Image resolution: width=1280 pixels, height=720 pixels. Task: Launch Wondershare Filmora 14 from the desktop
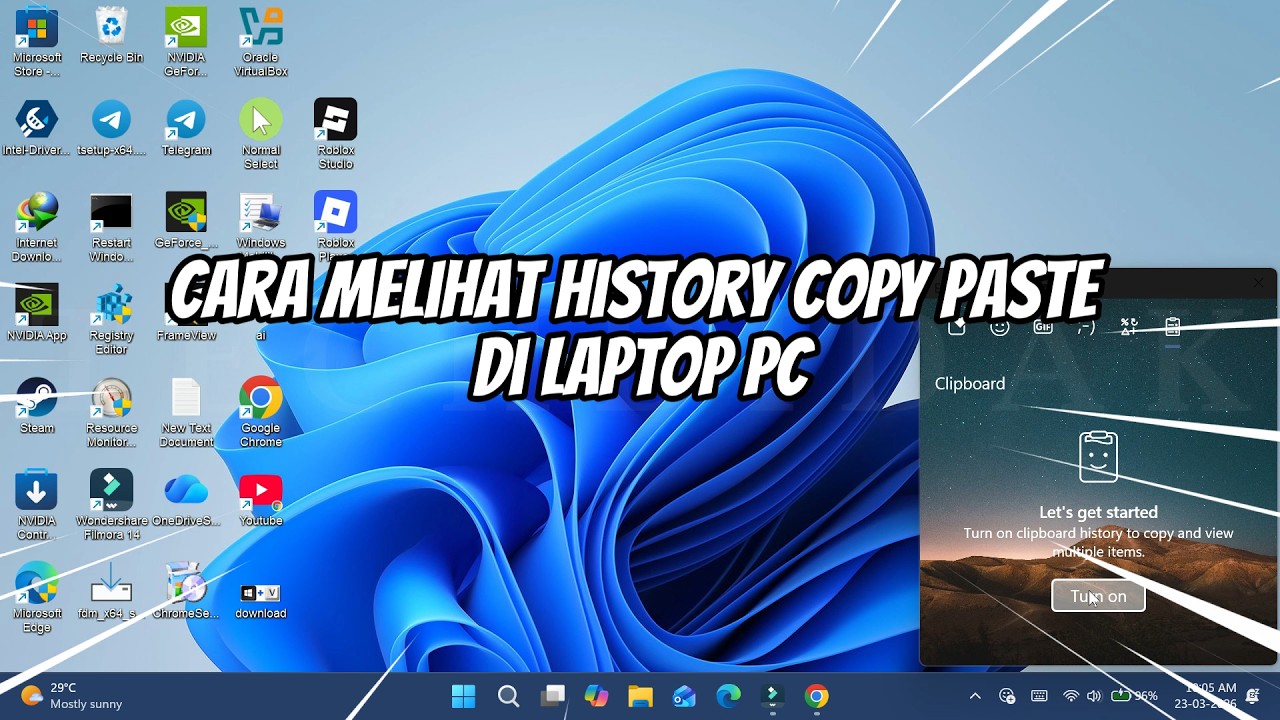point(111,506)
